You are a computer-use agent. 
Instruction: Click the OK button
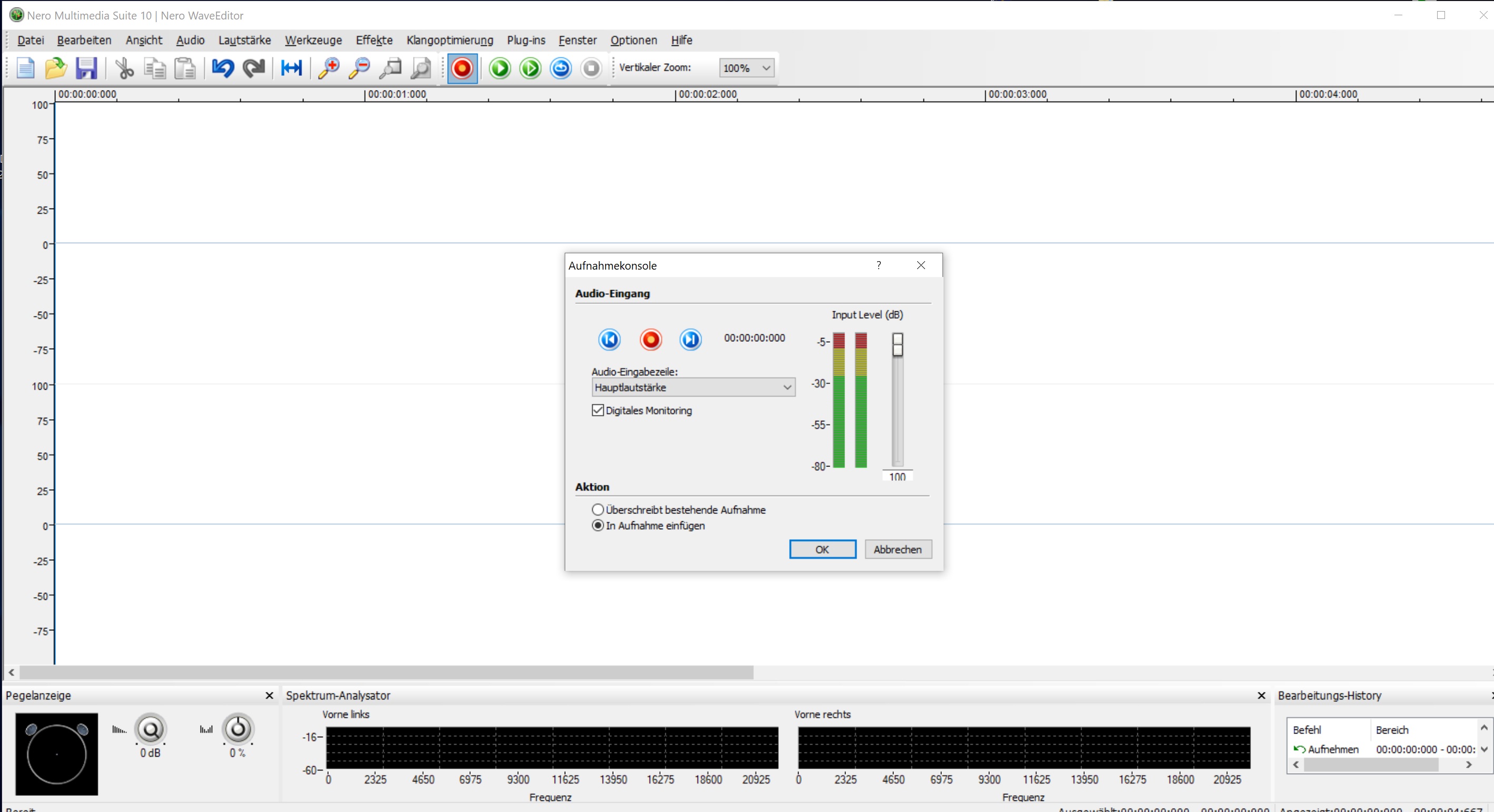pyautogui.click(x=822, y=549)
